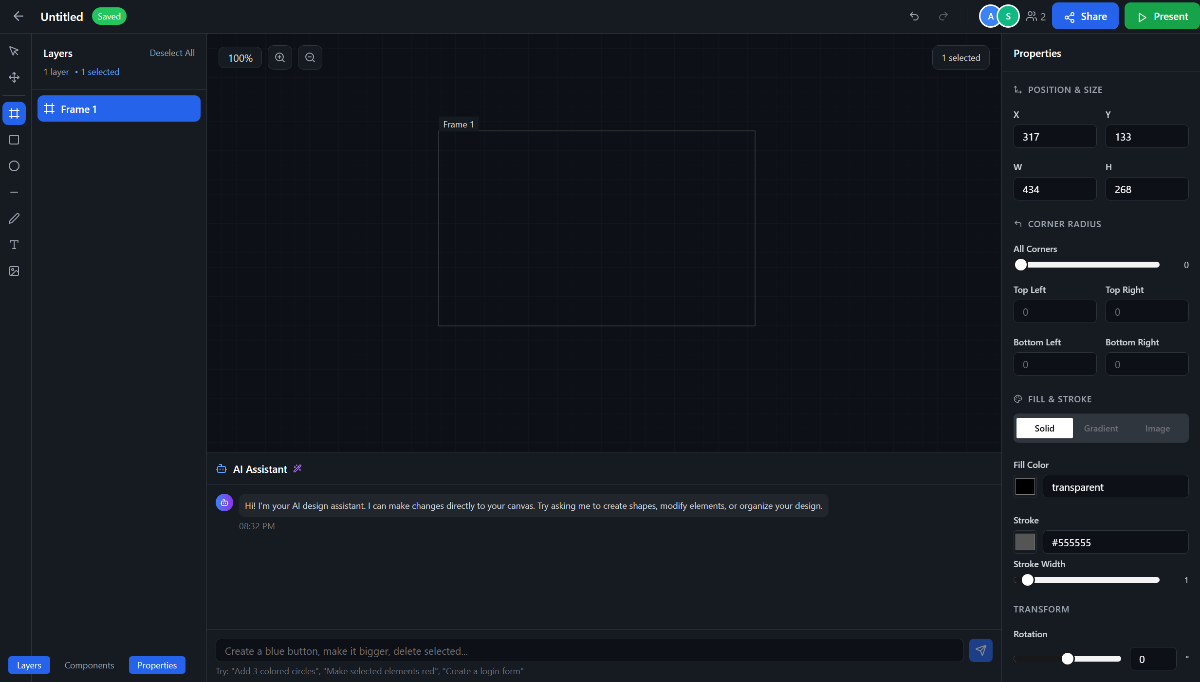Open the Image insertion tool
The width and height of the screenshot is (1200, 682).
coord(14,270)
